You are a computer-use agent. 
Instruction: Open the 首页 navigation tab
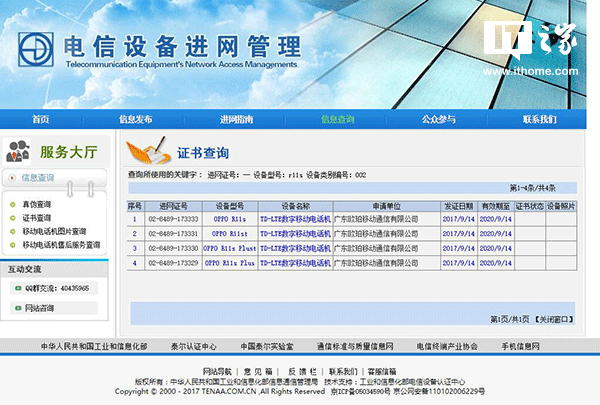click(40, 119)
